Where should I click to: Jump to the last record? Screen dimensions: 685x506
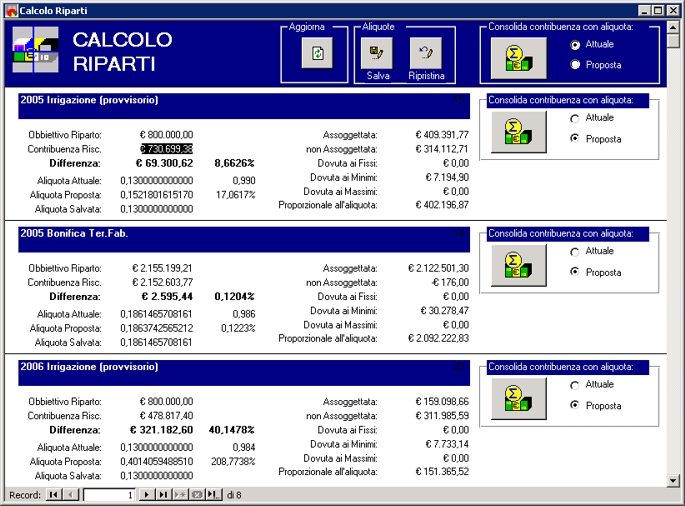point(163,495)
